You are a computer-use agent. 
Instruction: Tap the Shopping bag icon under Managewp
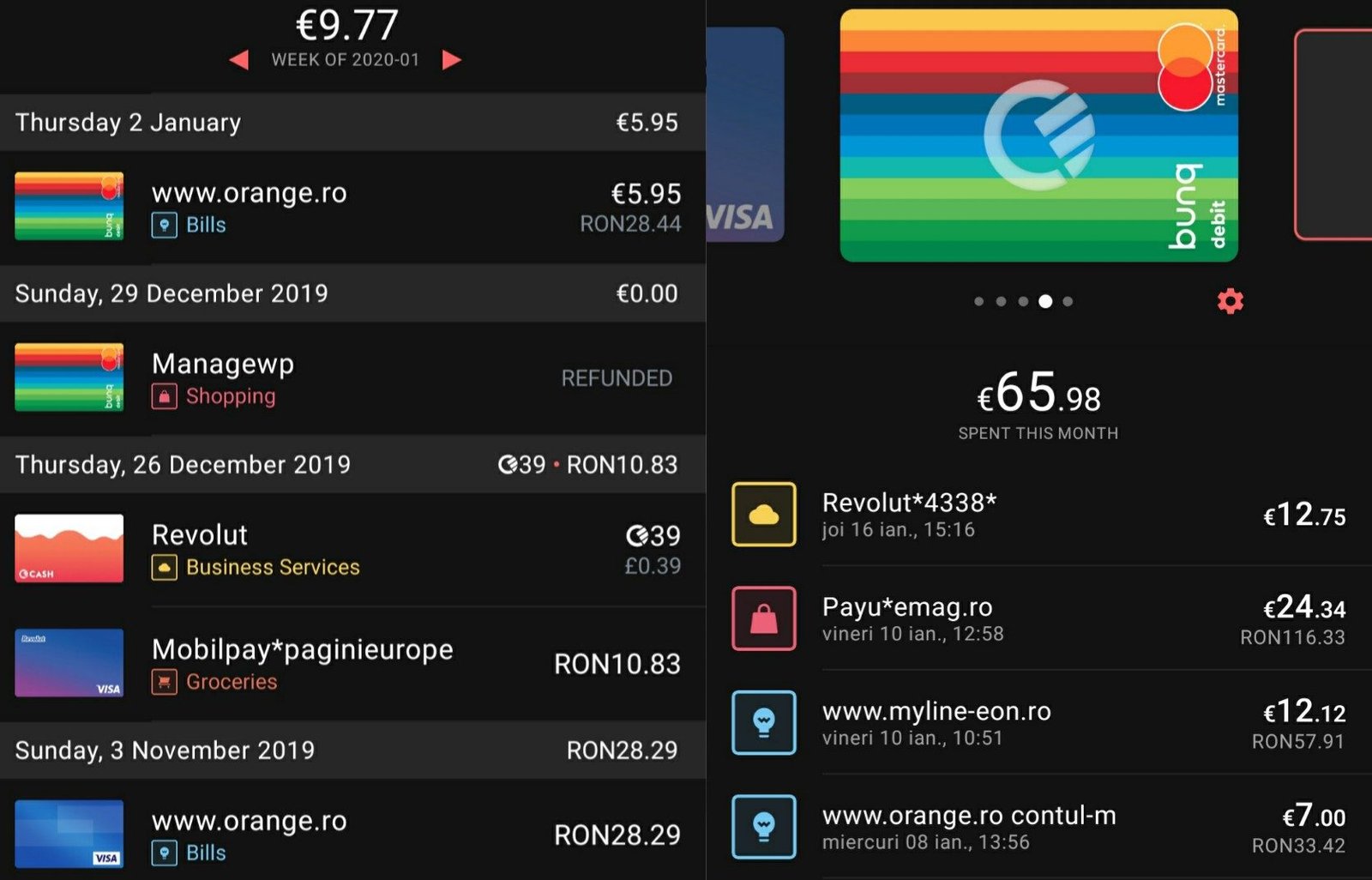[x=164, y=396]
